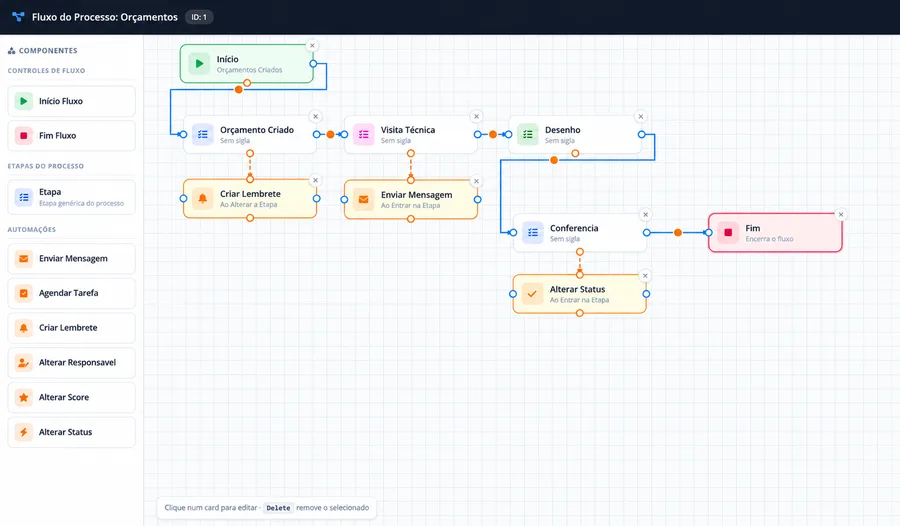
Task: Click the left input port of Fim node
Action: click(x=709, y=233)
